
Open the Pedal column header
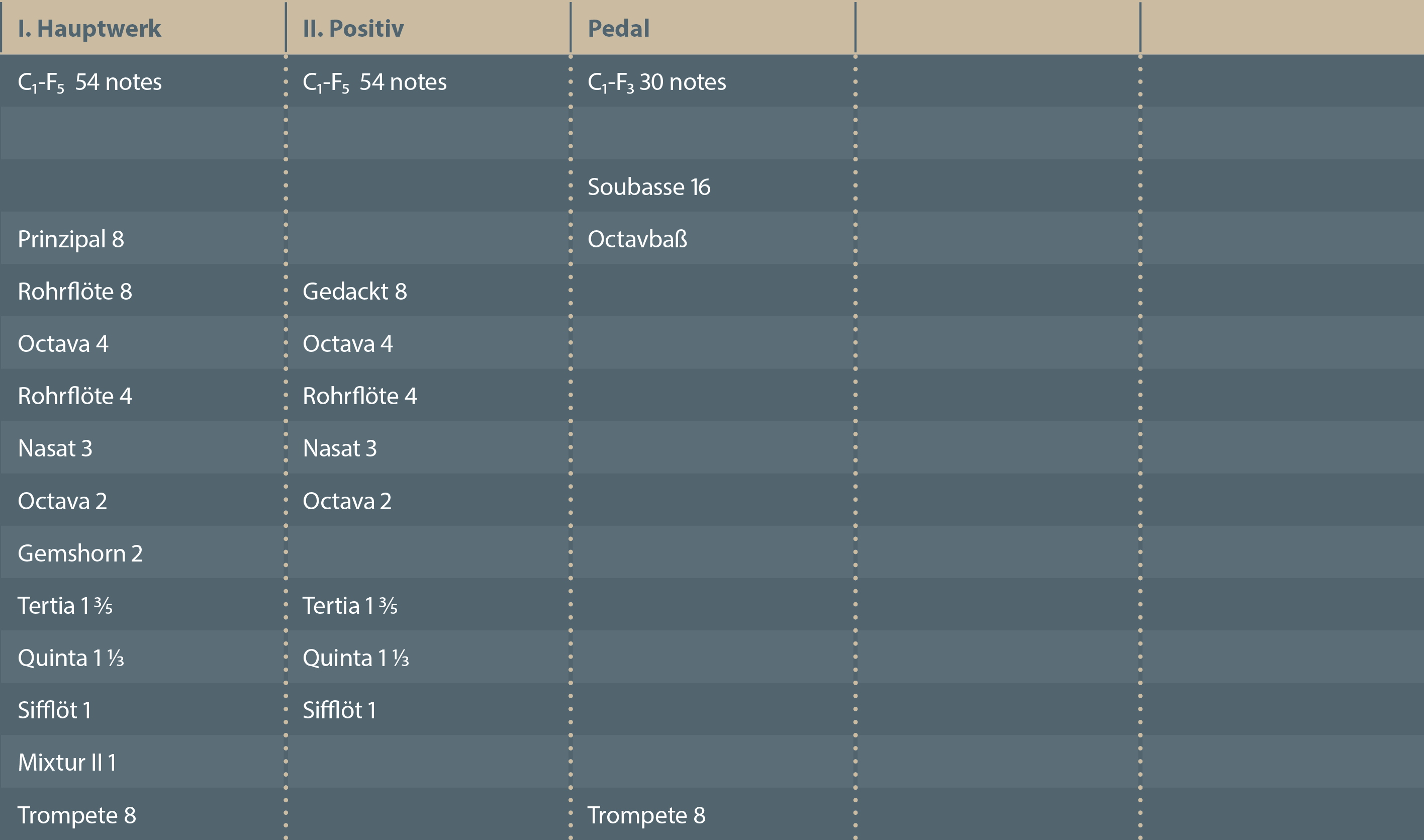click(x=619, y=28)
